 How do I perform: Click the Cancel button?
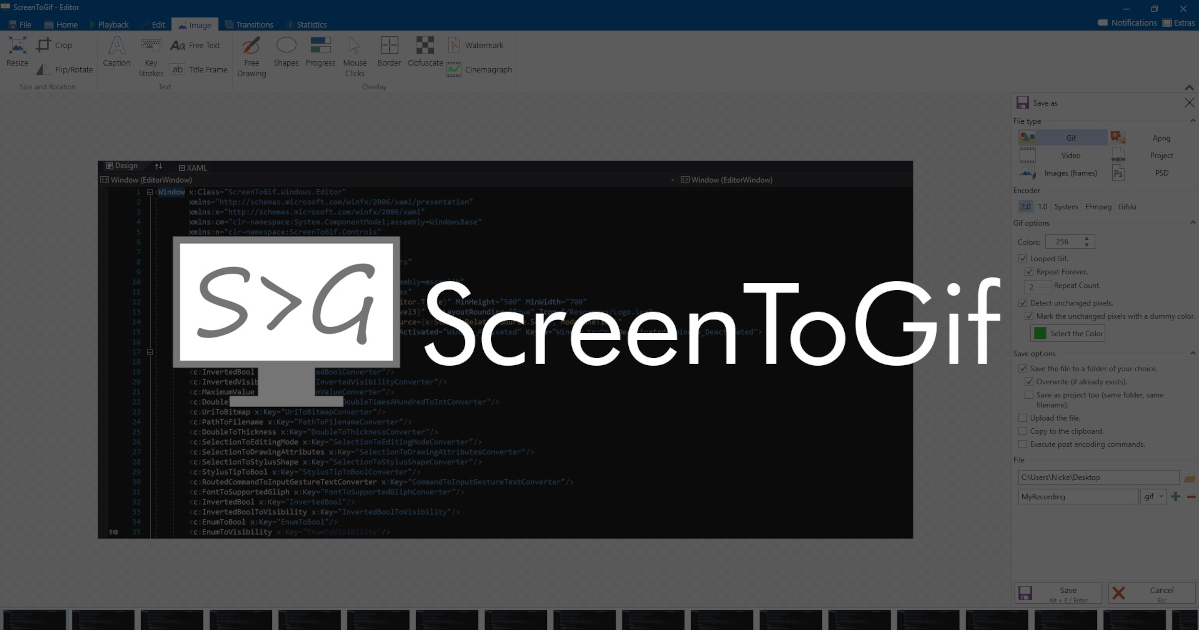tap(1152, 593)
